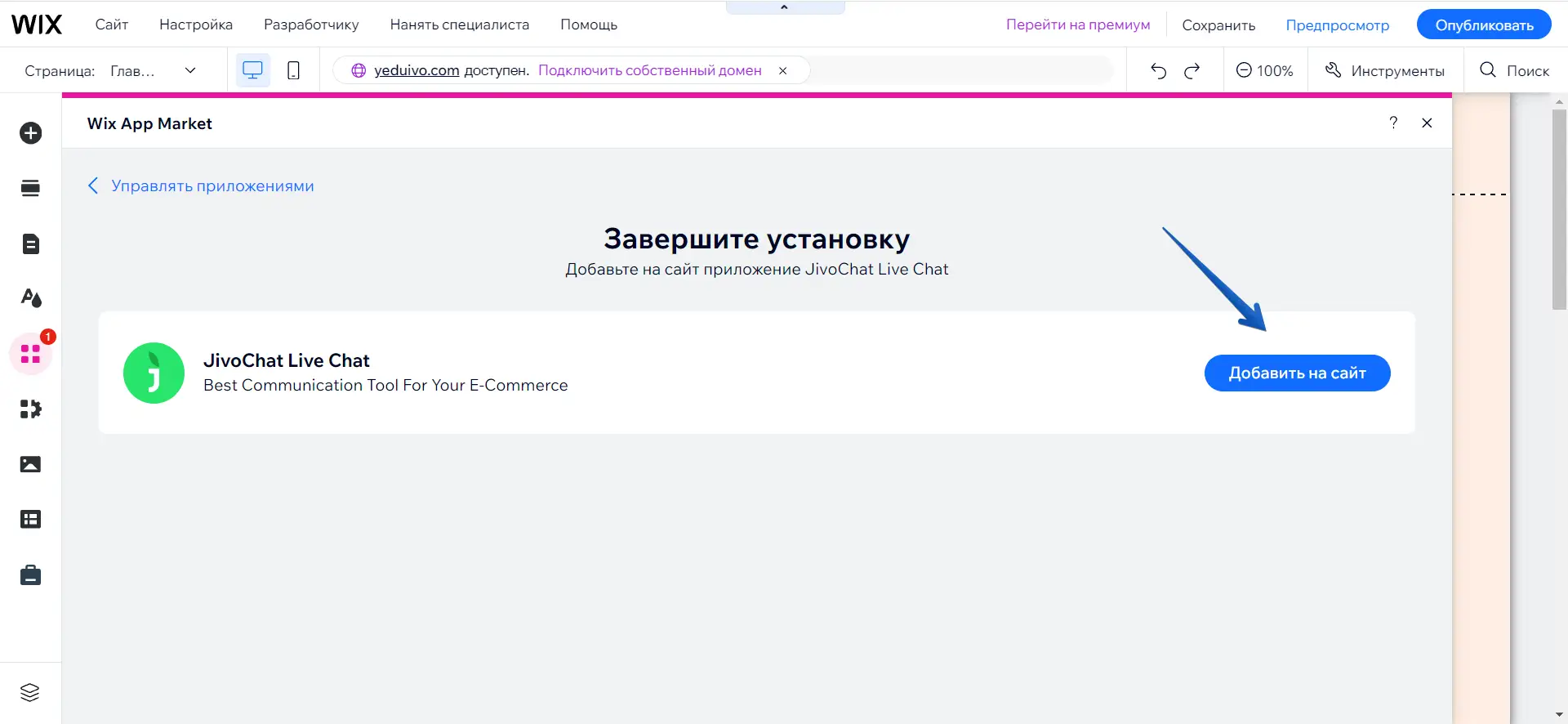Viewport: 1568px width, 724px height.
Task: Click the vertical scrollbar on the right
Action: pyautogui.click(x=1559, y=209)
